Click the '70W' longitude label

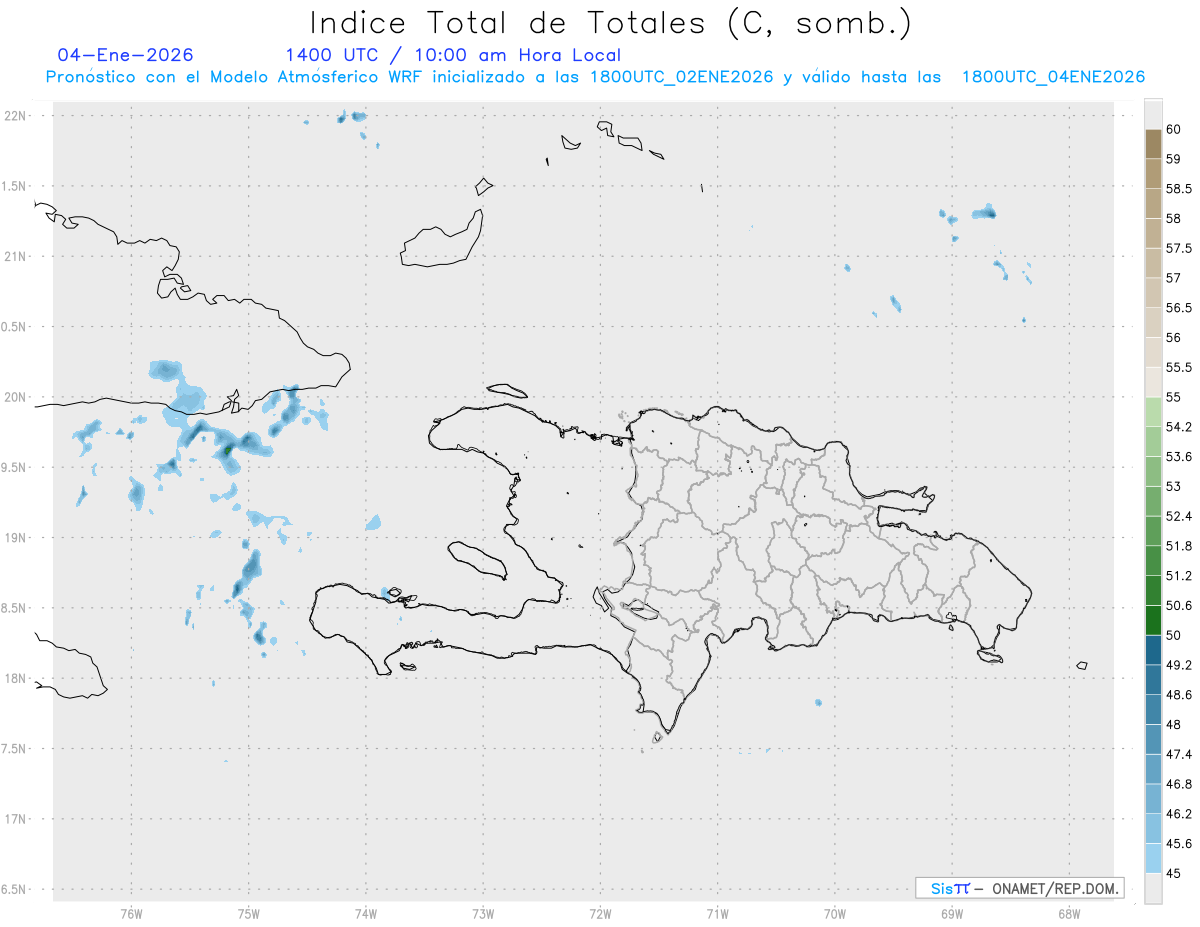click(835, 913)
